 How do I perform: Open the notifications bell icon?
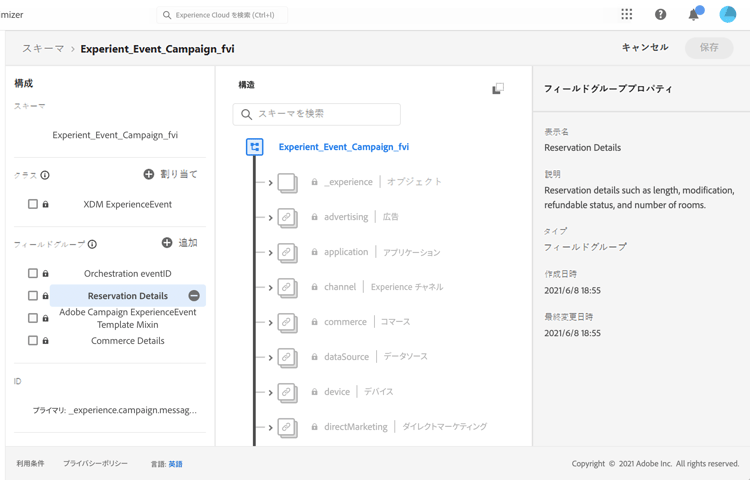pos(694,14)
